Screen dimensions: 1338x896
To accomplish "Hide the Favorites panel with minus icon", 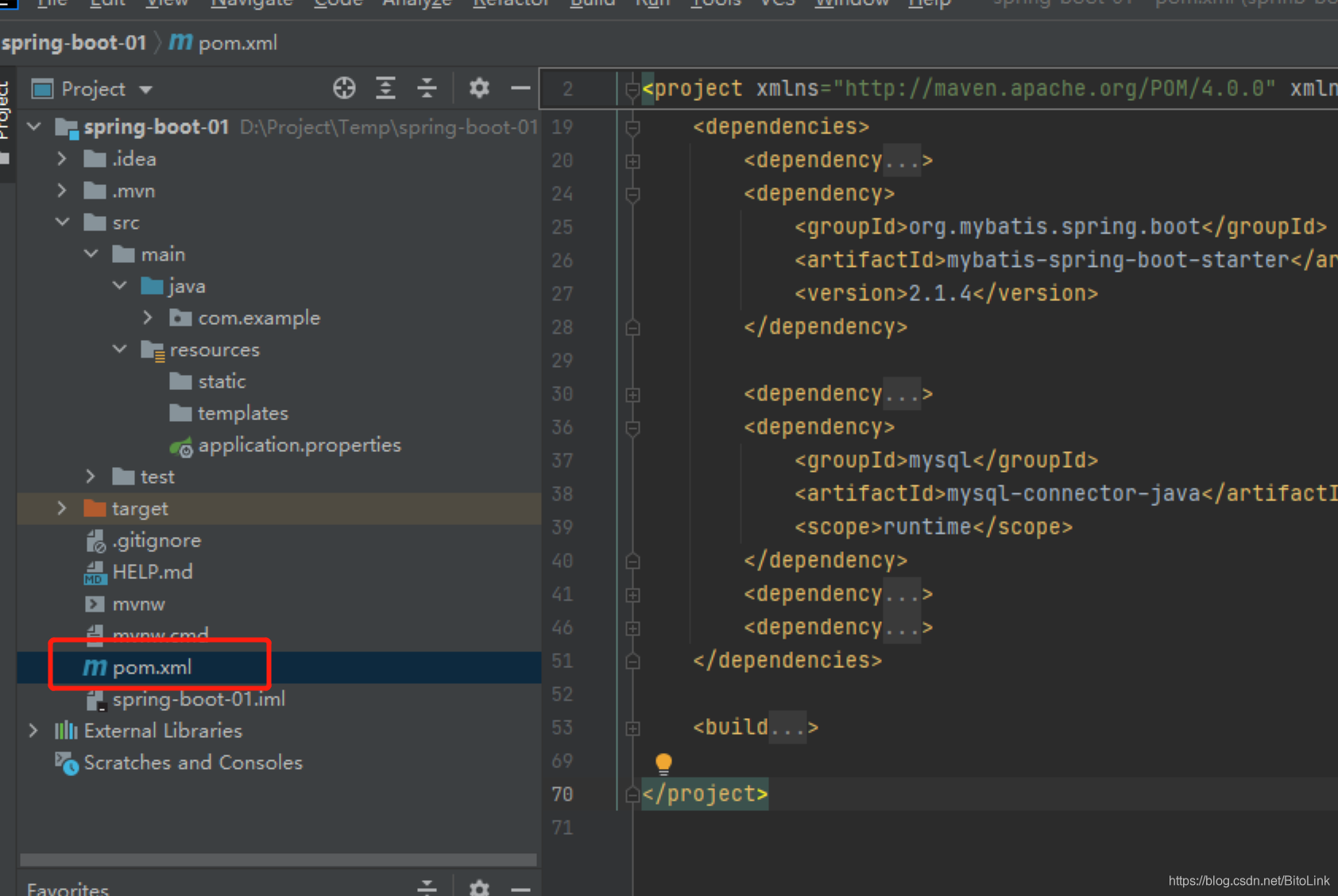I will pos(520,888).
